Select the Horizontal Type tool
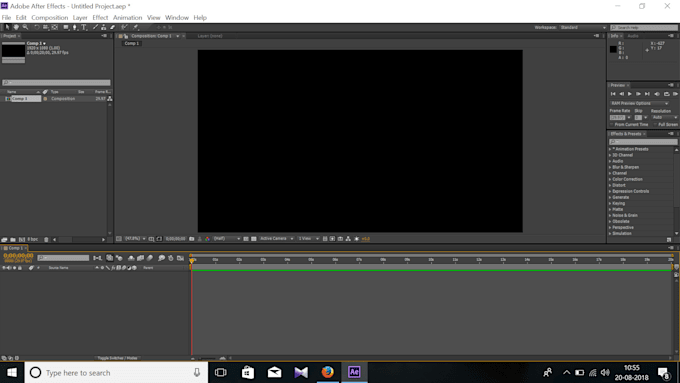This screenshot has width=680, height=383. [84, 27]
